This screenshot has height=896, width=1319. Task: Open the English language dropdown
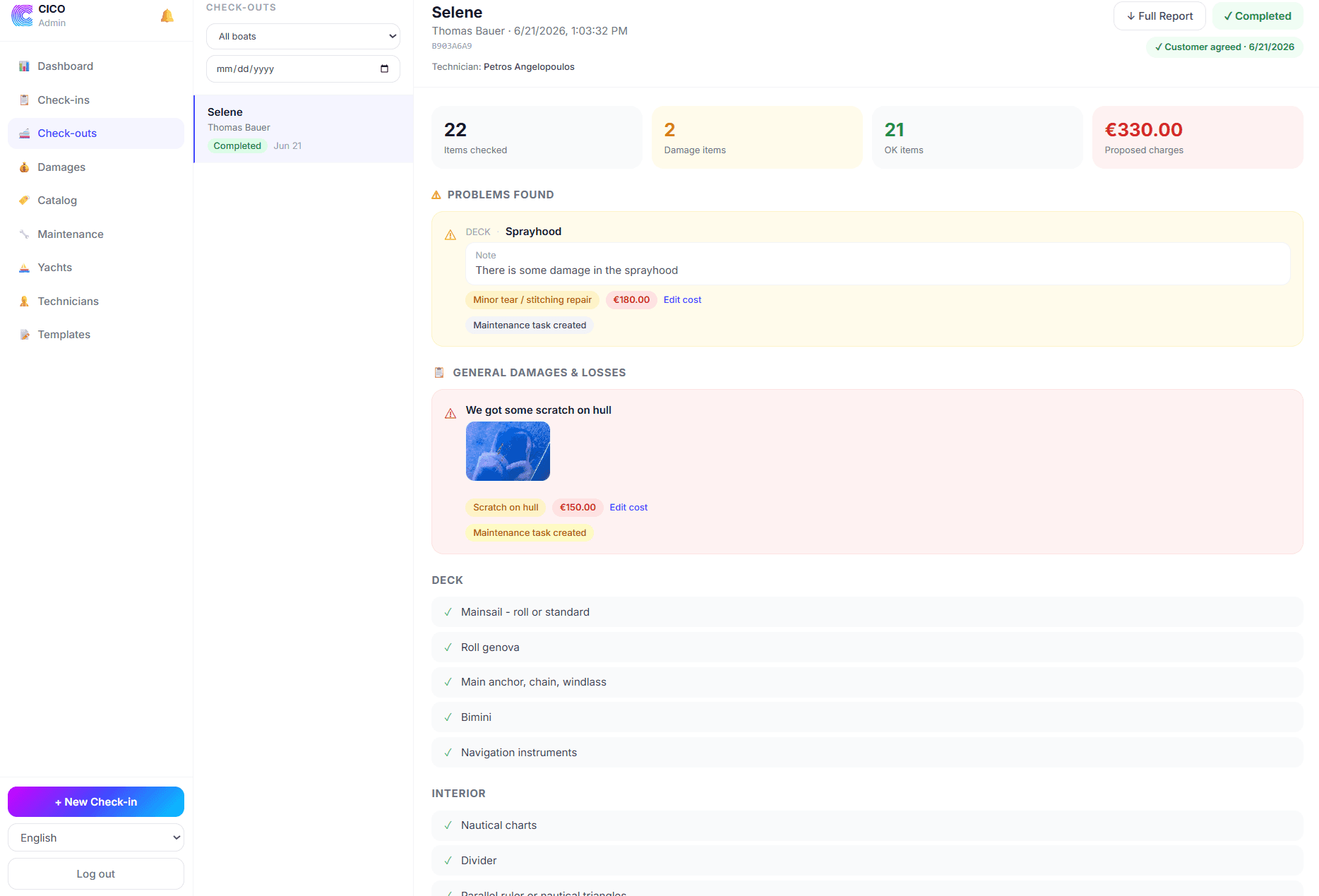coord(96,838)
